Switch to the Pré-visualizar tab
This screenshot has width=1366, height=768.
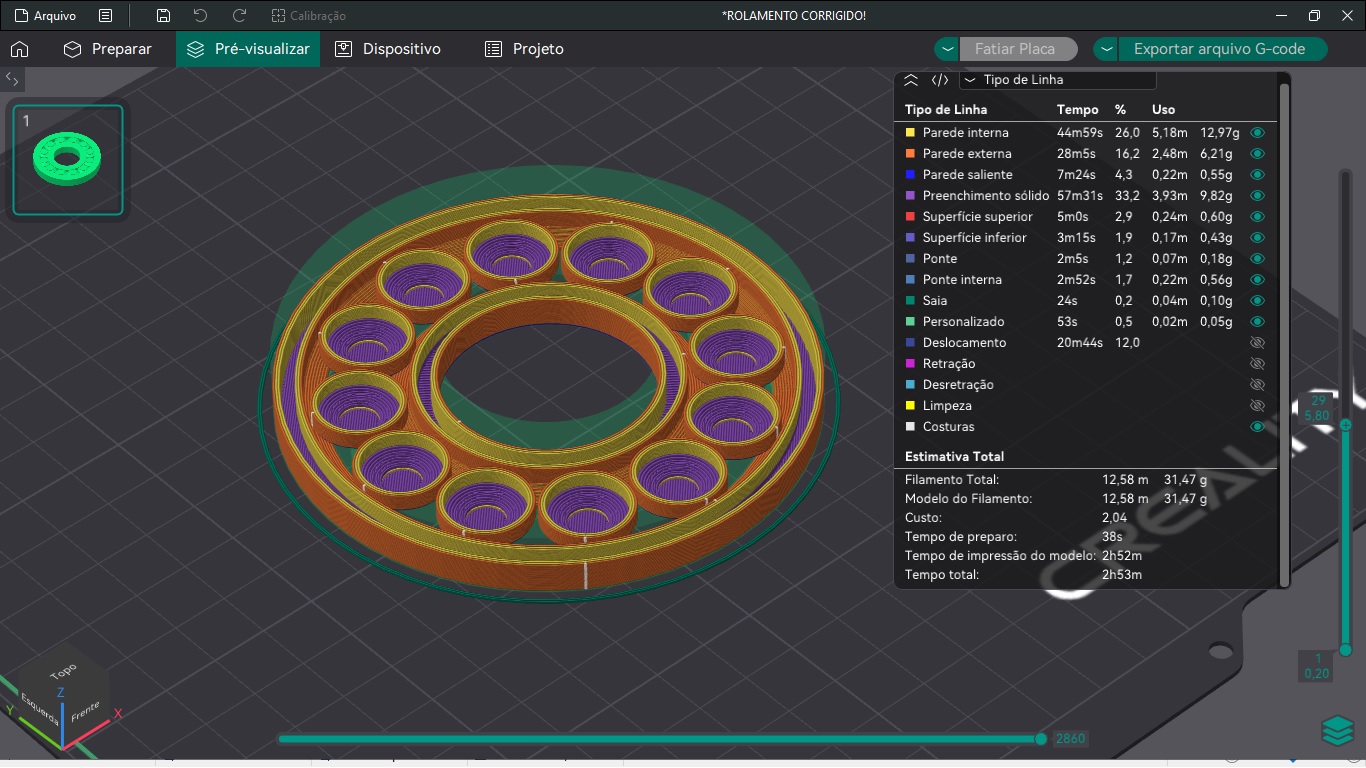coord(248,49)
